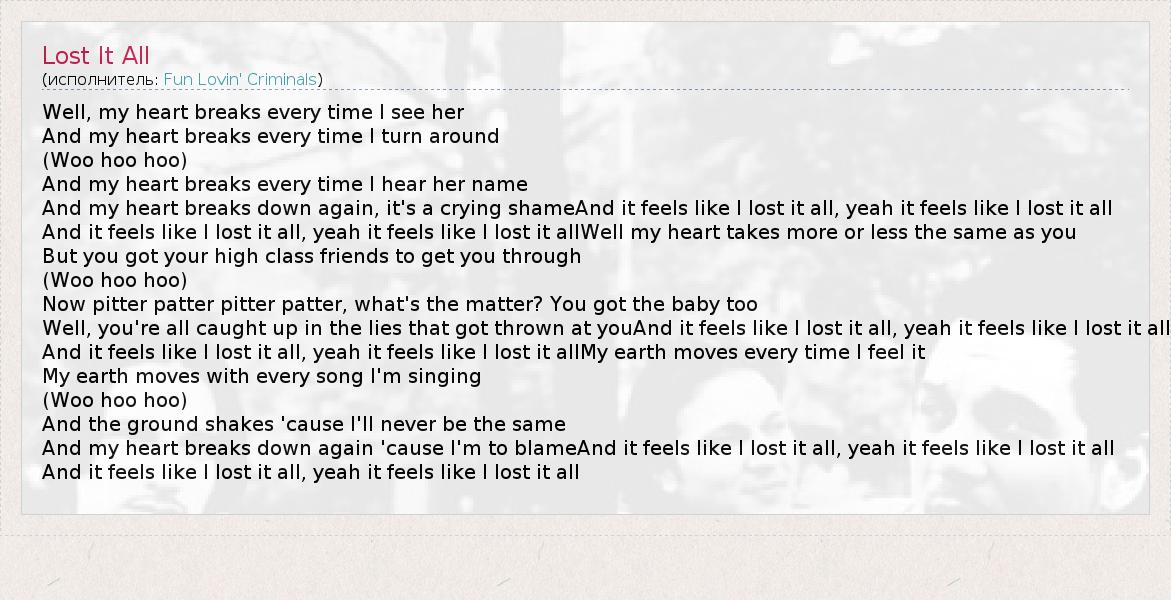Click the second '(Woo hoo hoo)' lyric line
The width and height of the screenshot is (1171, 600).
(x=115, y=280)
